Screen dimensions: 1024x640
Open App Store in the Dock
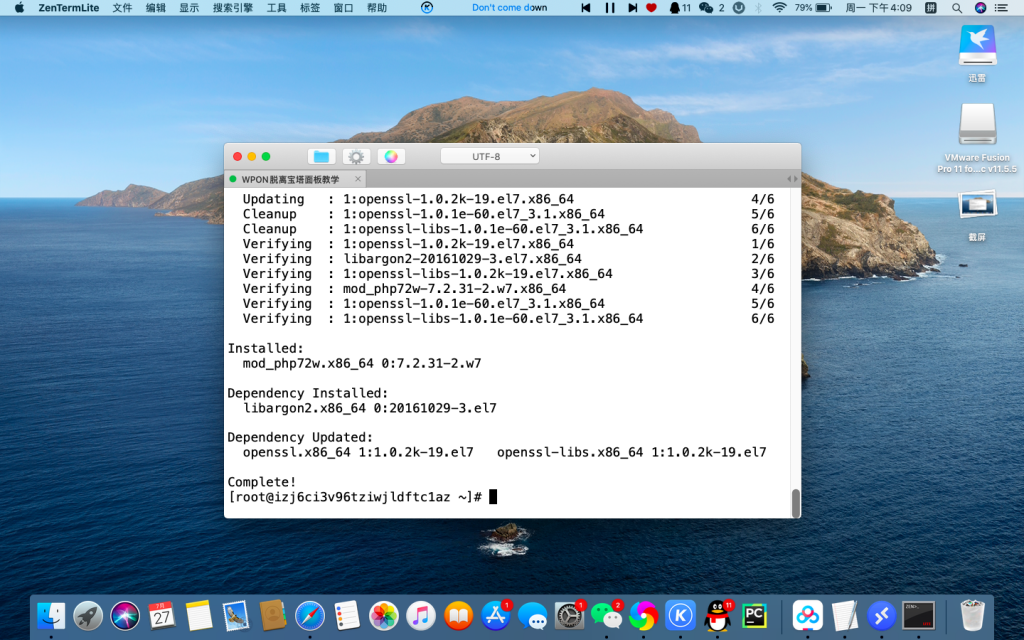[x=496, y=616]
